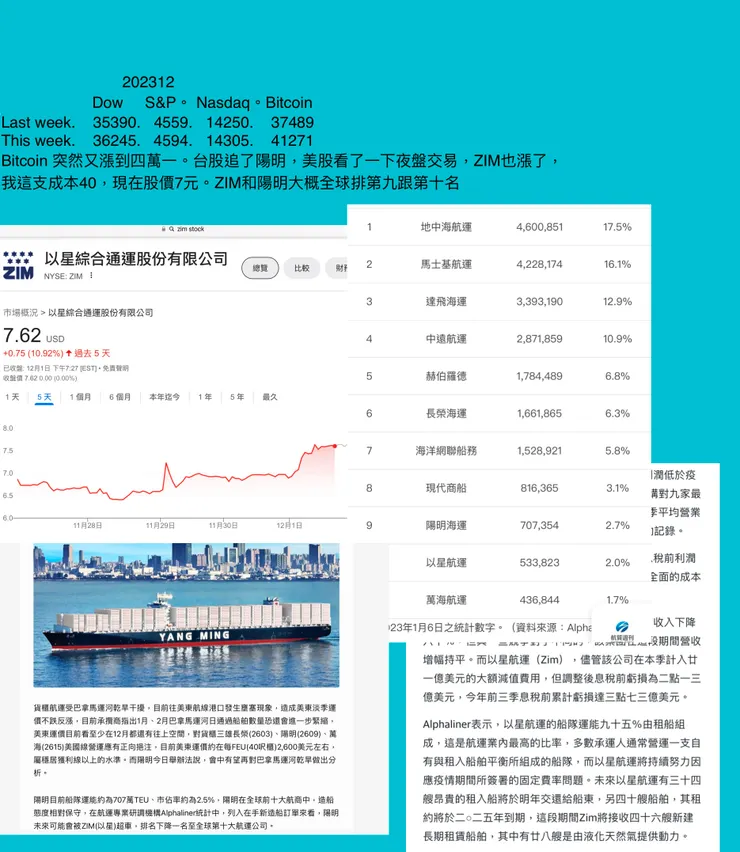Switch chart range to 最久

tap(270, 397)
